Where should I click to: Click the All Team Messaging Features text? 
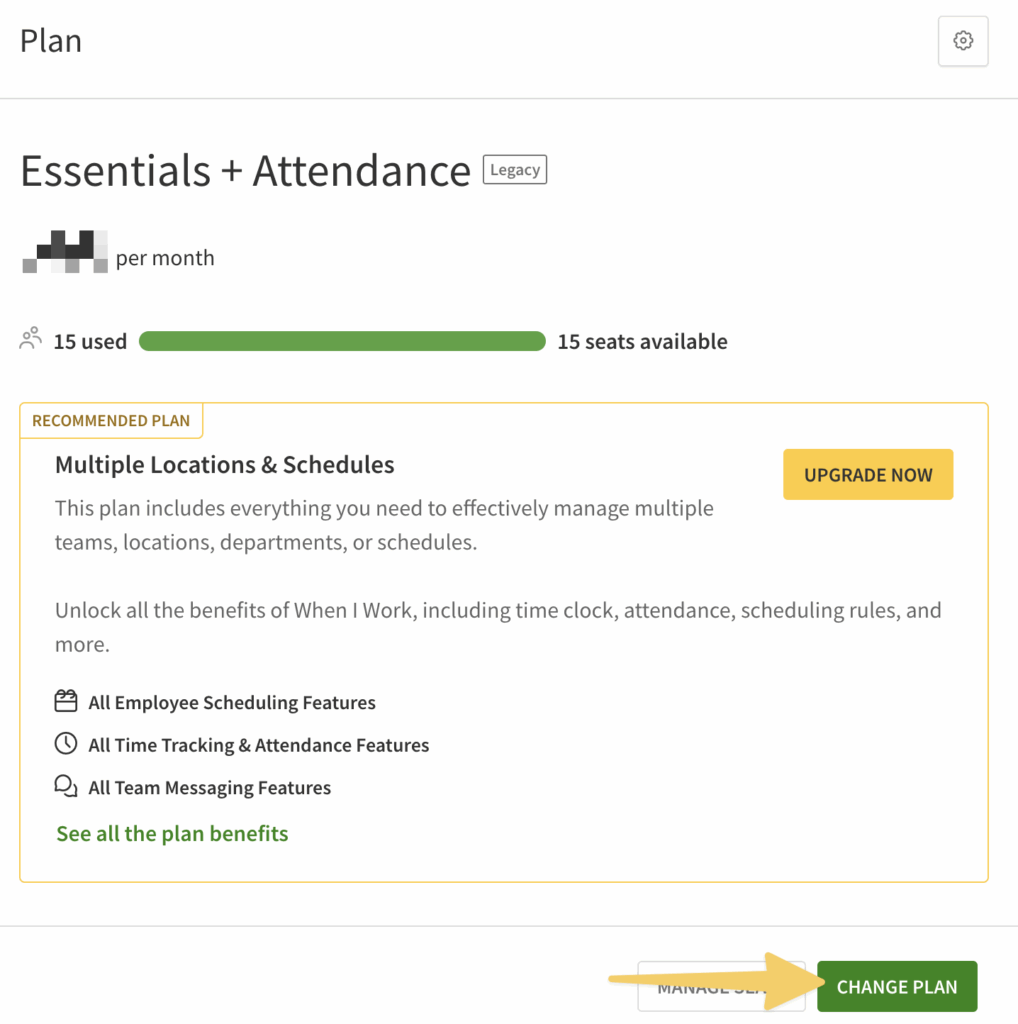(210, 788)
